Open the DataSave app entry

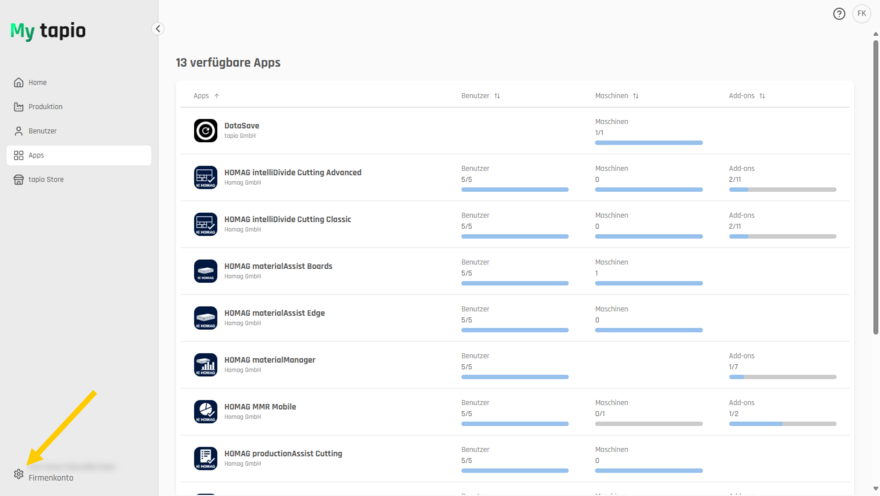pyautogui.click(x=241, y=126)
